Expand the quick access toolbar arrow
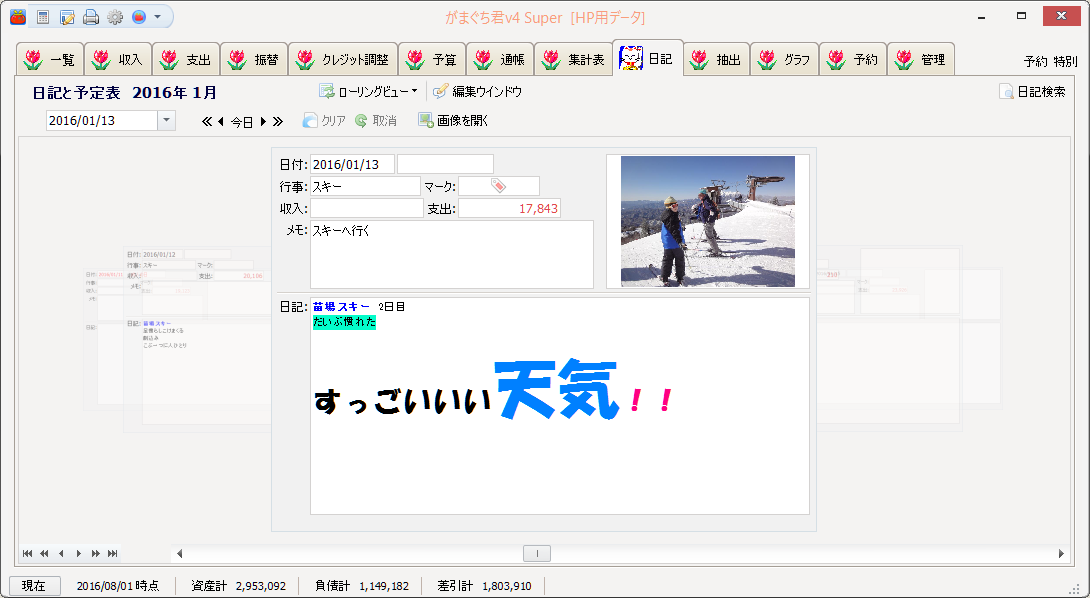 157,17
